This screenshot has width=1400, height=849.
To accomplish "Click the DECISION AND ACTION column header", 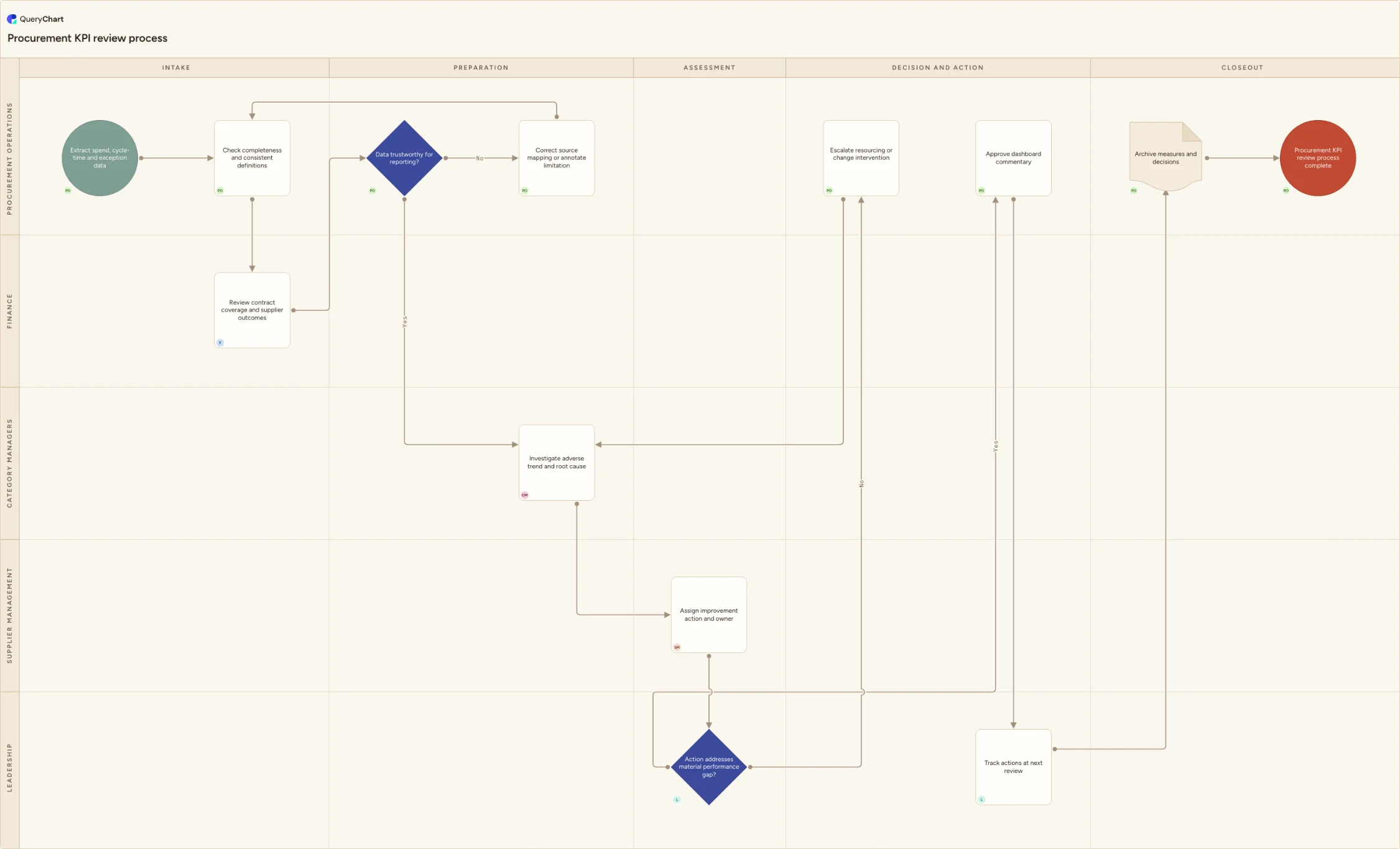I will (938, 68).
